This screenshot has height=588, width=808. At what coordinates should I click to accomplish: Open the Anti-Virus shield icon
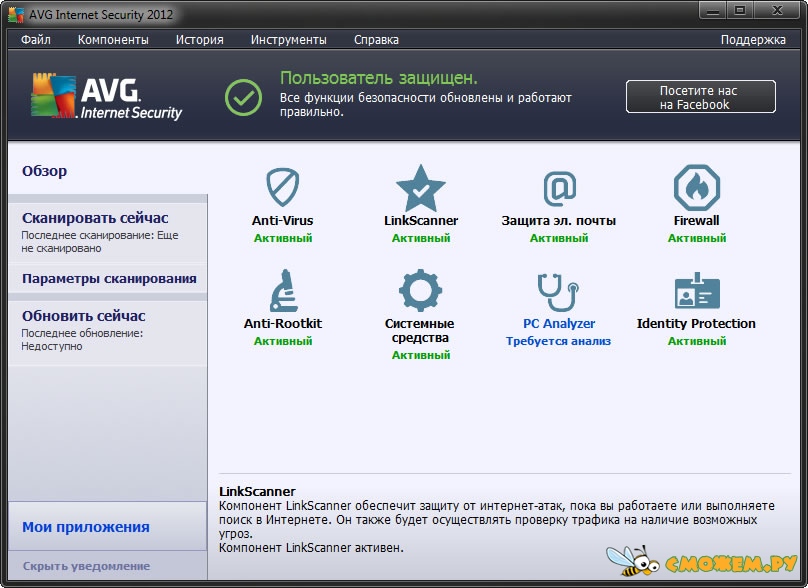pos(282,187)
